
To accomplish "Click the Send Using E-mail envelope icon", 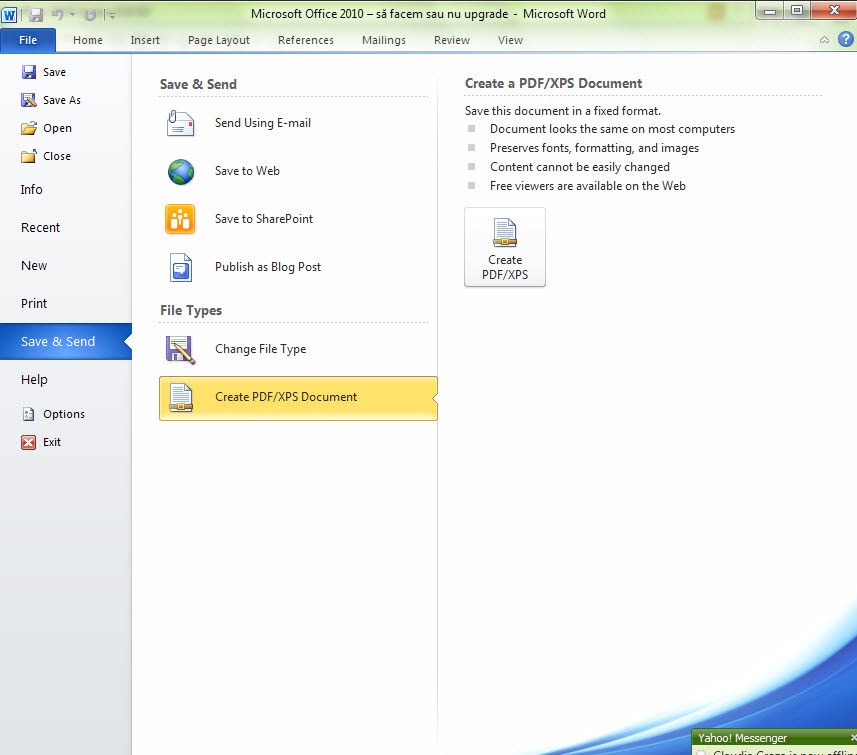I will [x=180, y=123].
